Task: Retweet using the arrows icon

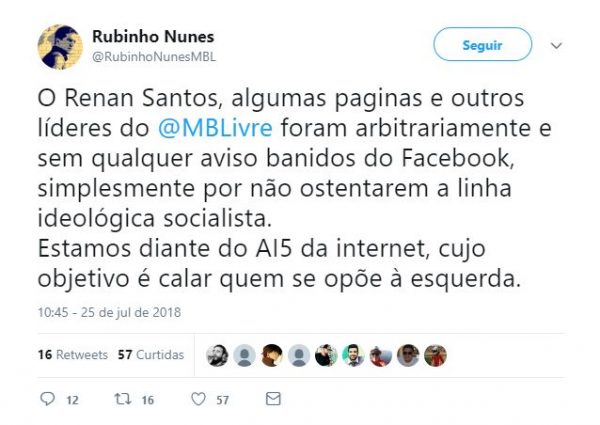Action: coord(123,399)
